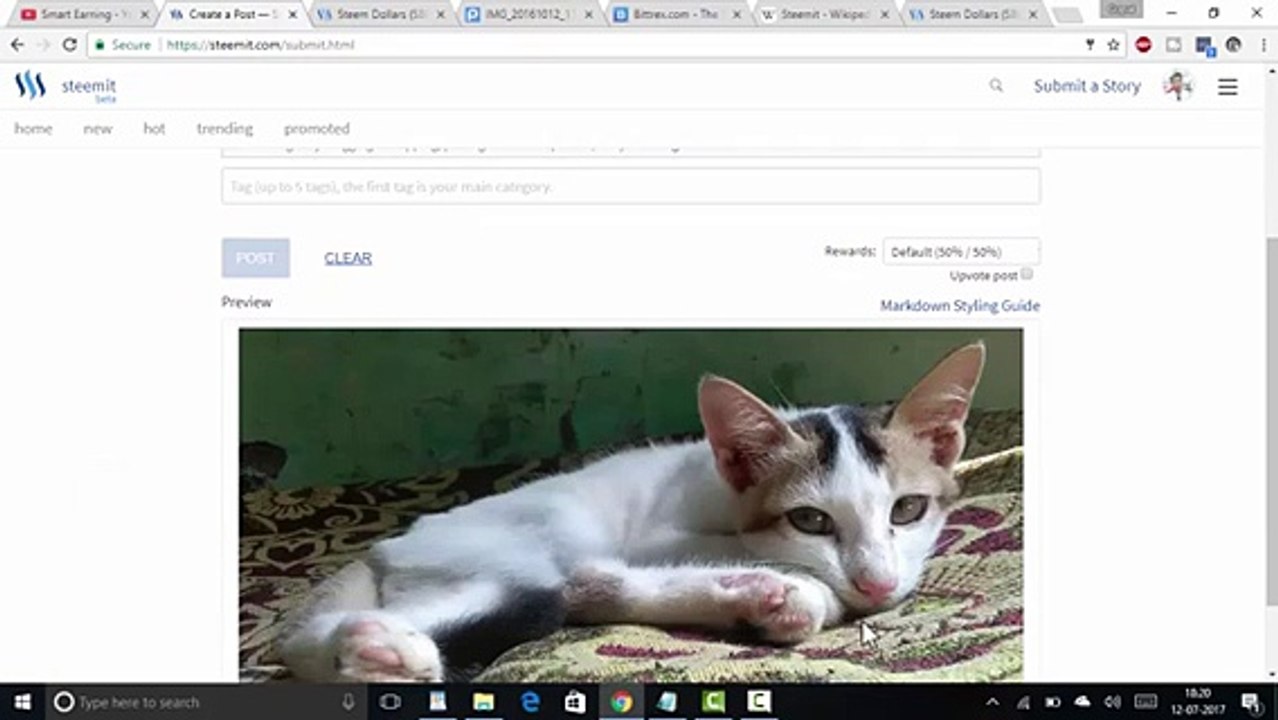1278x720 pixels.
Task: Open the Steemit hamburger menu
Action: pos(1228,87)
